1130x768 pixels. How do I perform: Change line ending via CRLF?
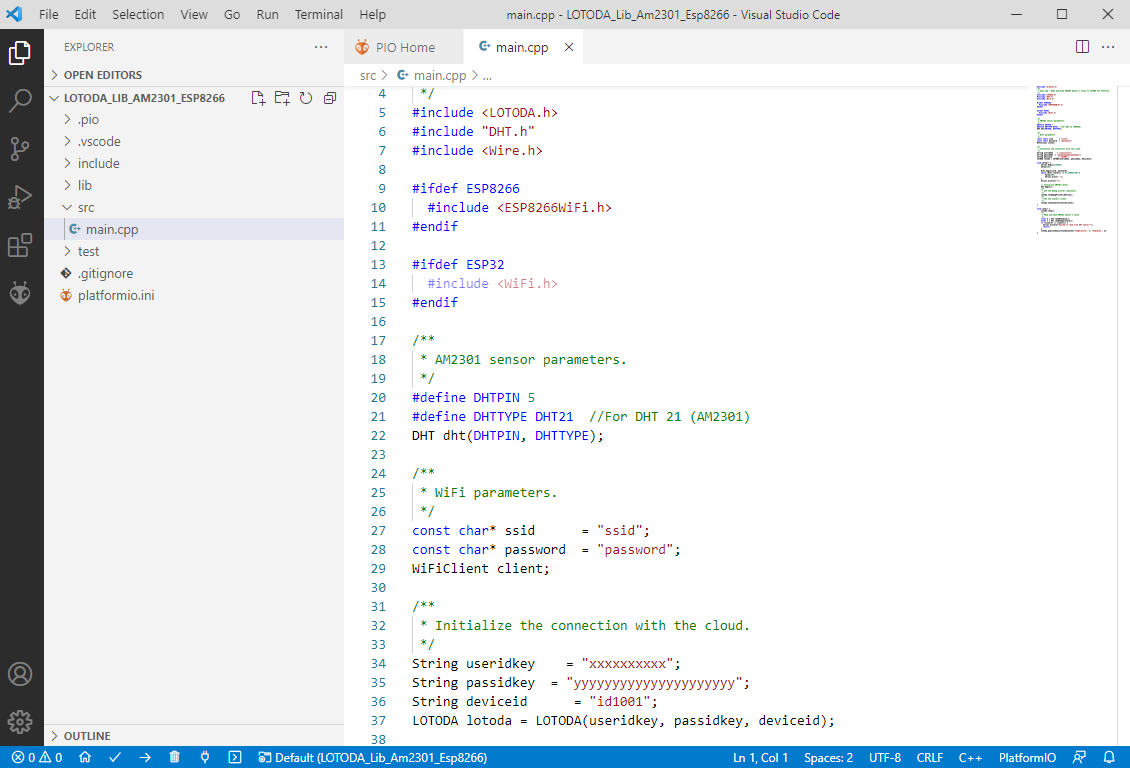(x=930, y=757)
